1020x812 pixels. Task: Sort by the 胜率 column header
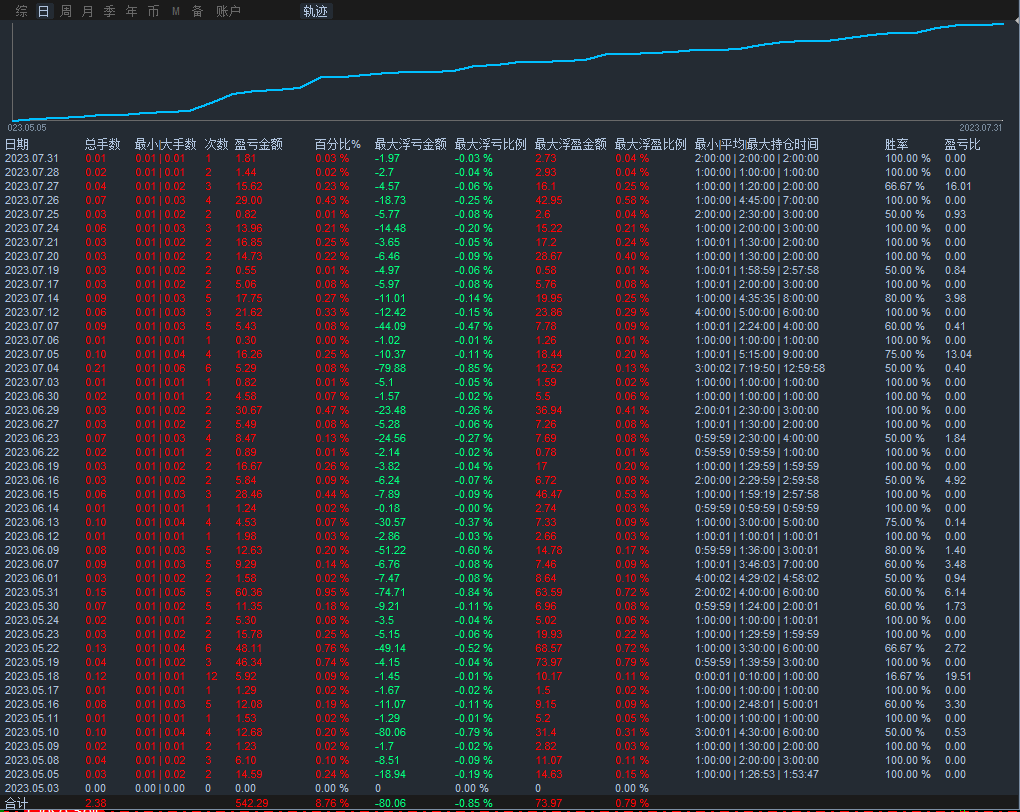896,144
